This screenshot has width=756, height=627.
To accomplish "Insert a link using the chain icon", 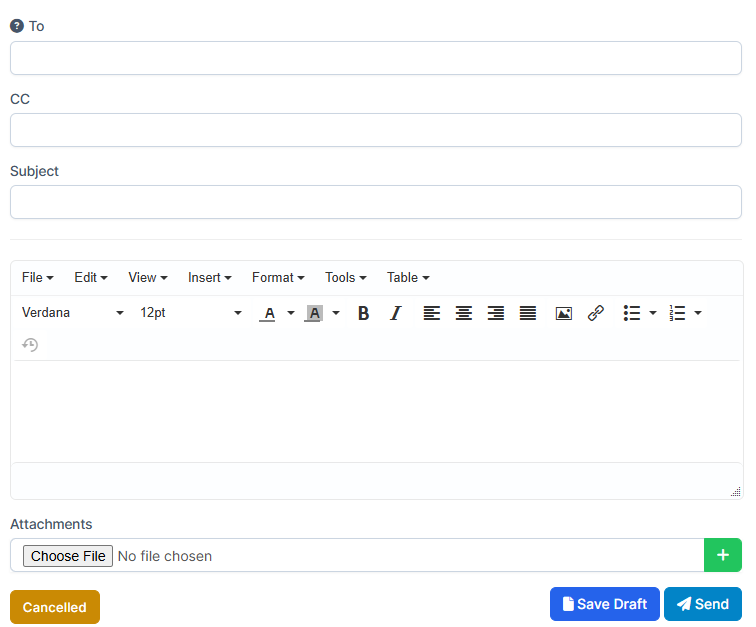I will (x=596, y=313).
